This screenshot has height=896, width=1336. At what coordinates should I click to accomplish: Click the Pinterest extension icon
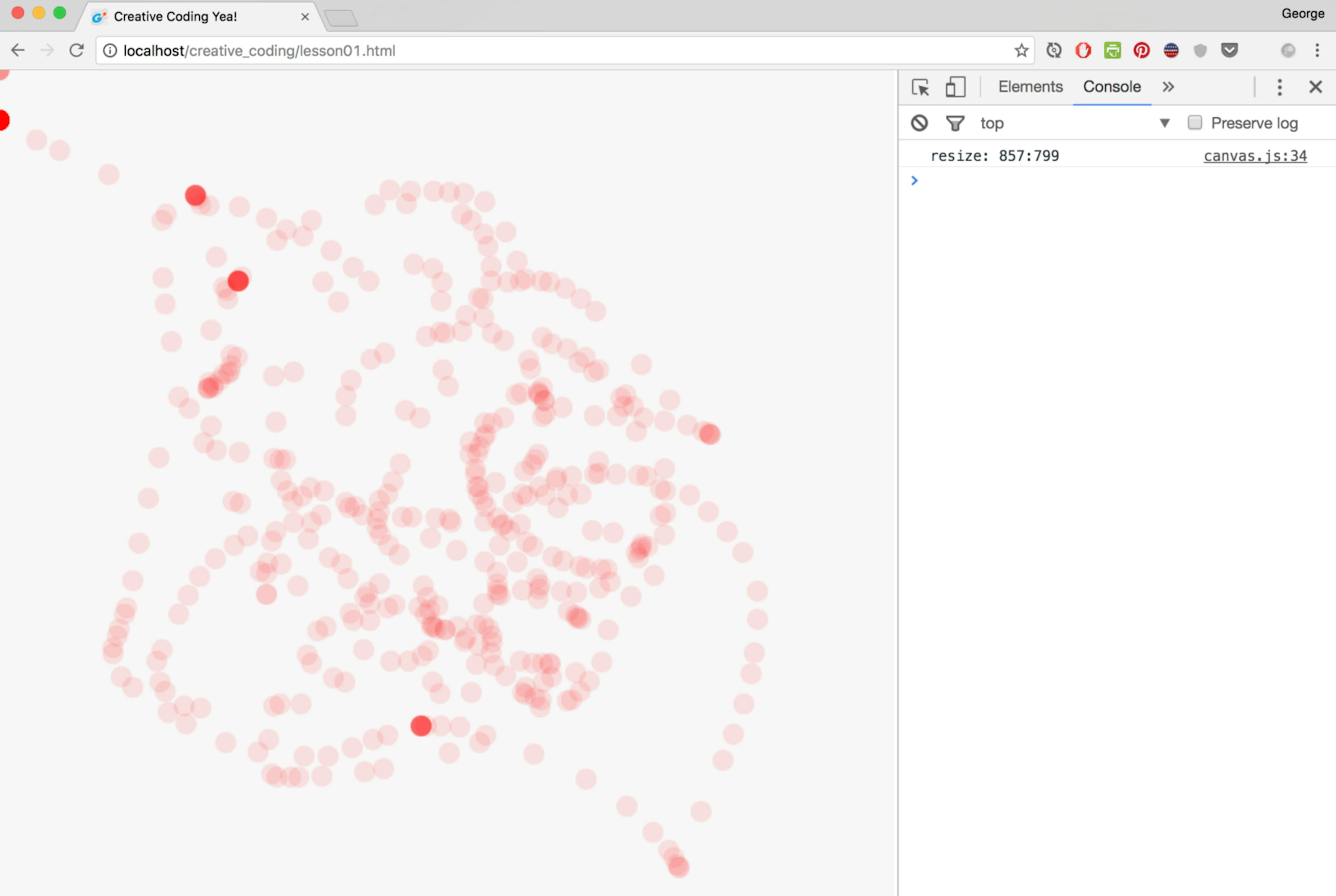point(1141,51)
